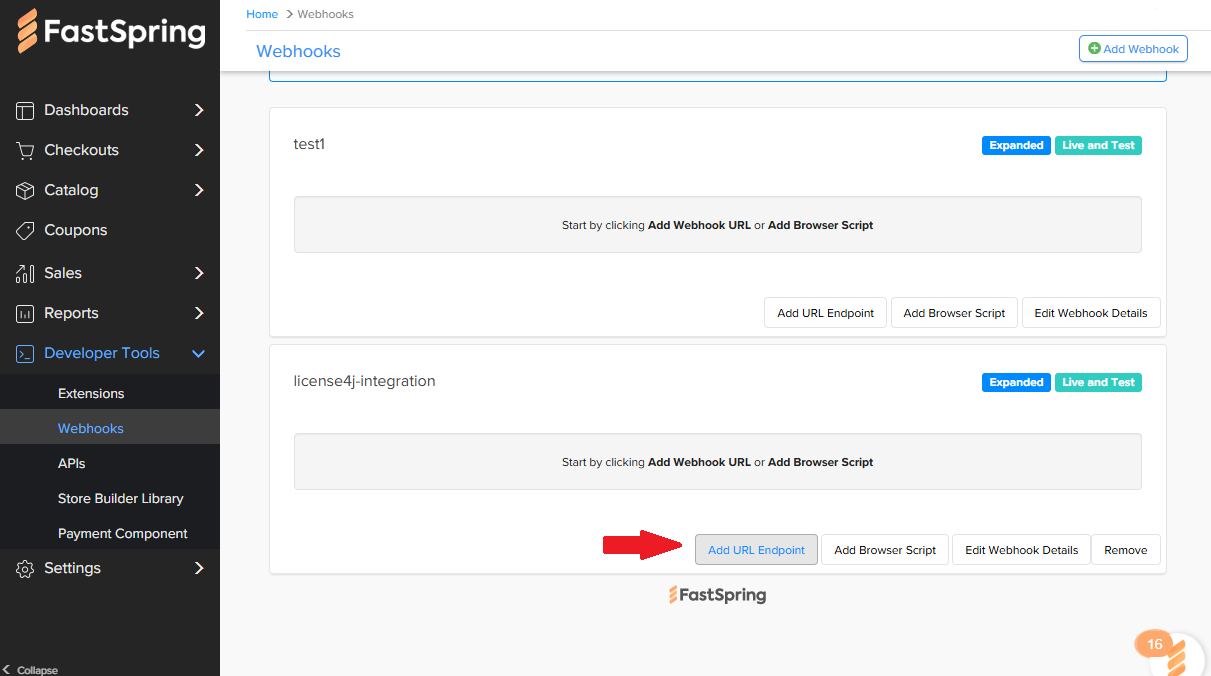Click Add URL Endpoint for test1

[x=825, y=313]
